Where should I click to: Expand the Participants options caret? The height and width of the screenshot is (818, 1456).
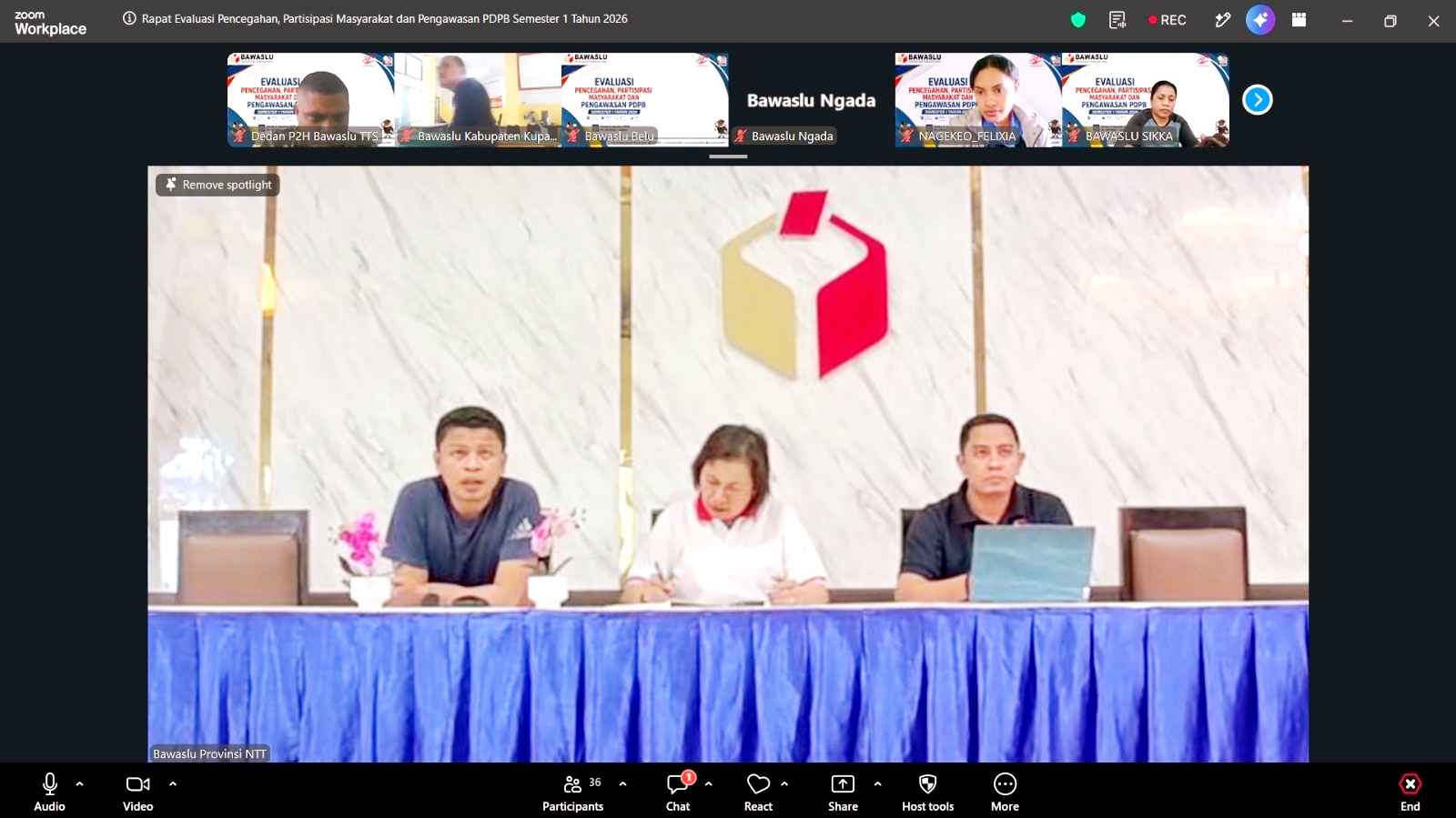pyautogui.click(x=623, y=783)
